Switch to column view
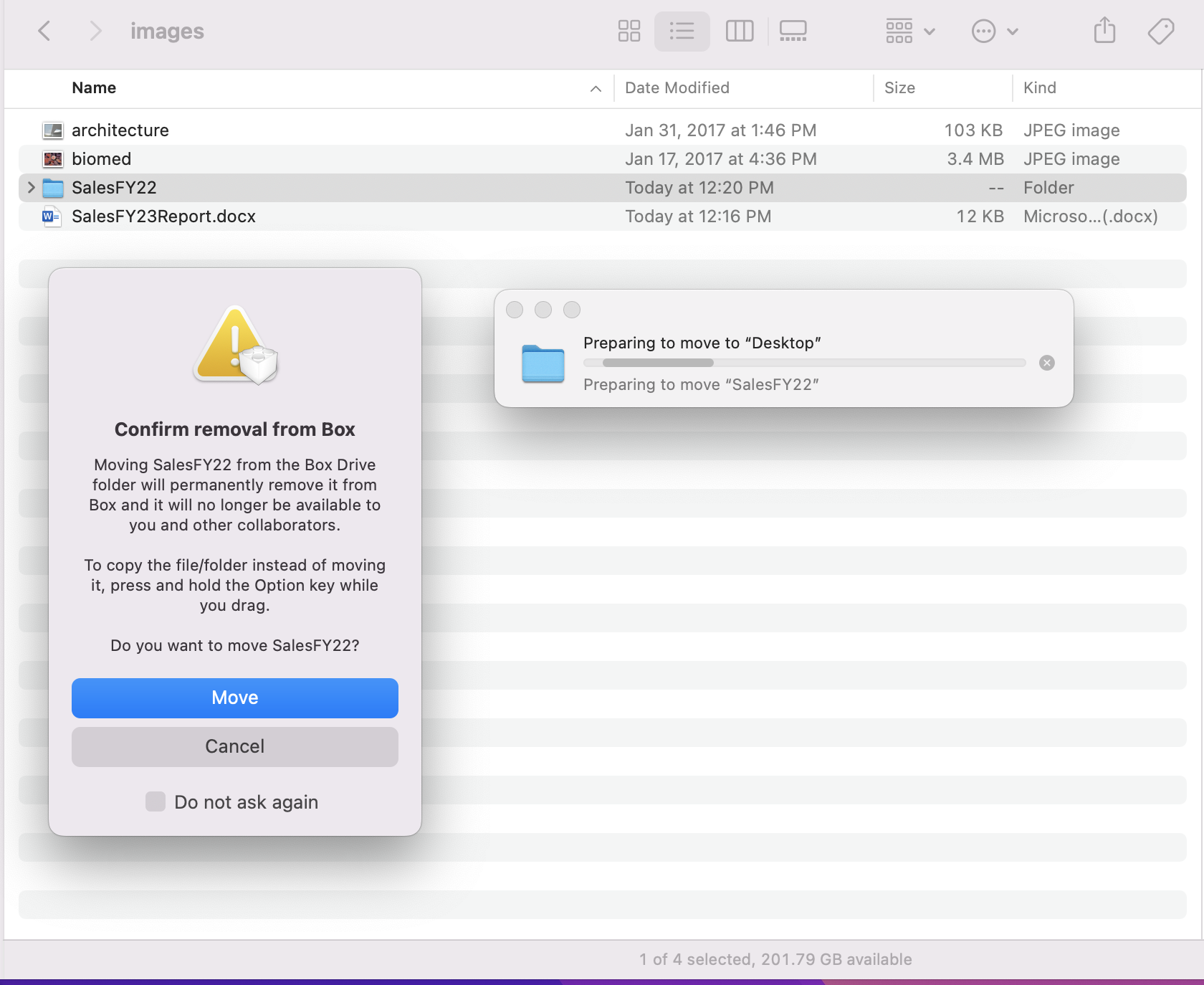Image resolution: width=1204 pixels, height=985 pixels. tap(739, 31)
